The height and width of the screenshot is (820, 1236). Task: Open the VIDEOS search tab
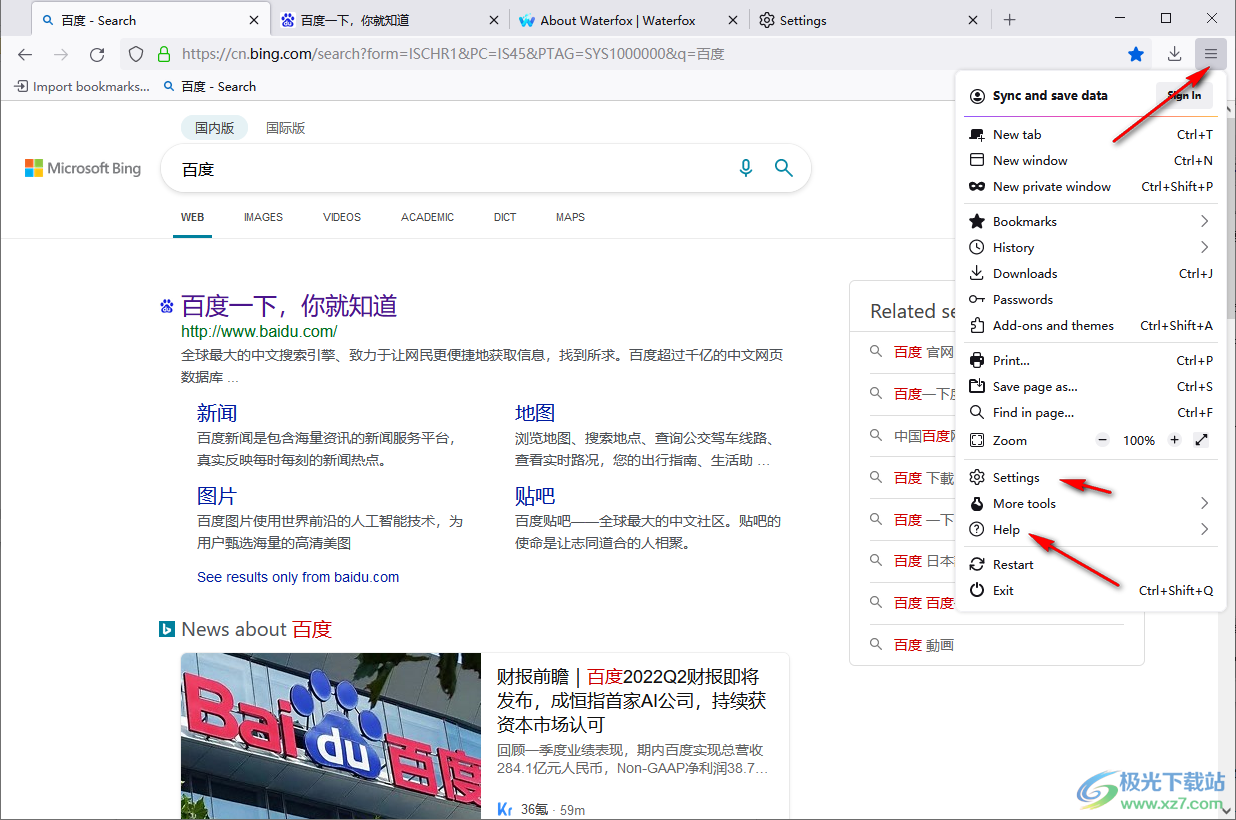[x=342, y=217]
